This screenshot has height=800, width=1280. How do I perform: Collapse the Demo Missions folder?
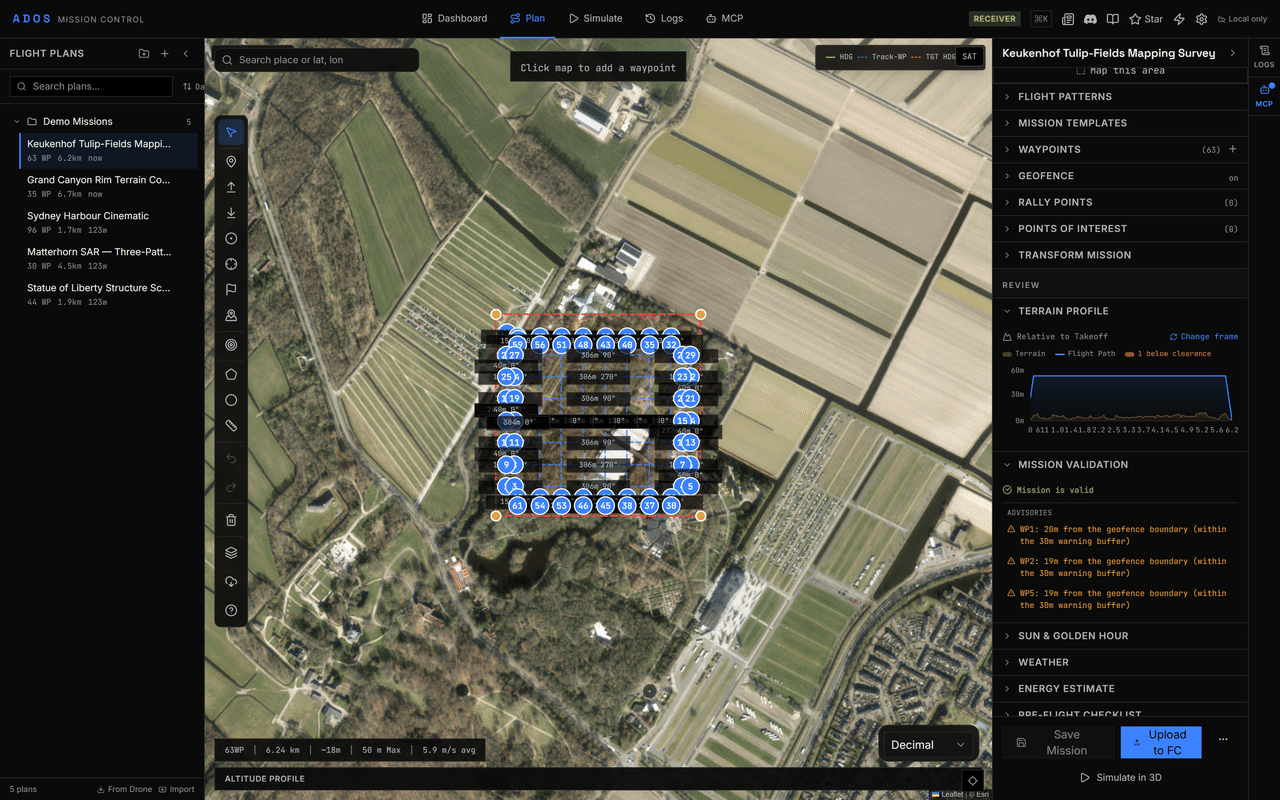pos(102,122)
